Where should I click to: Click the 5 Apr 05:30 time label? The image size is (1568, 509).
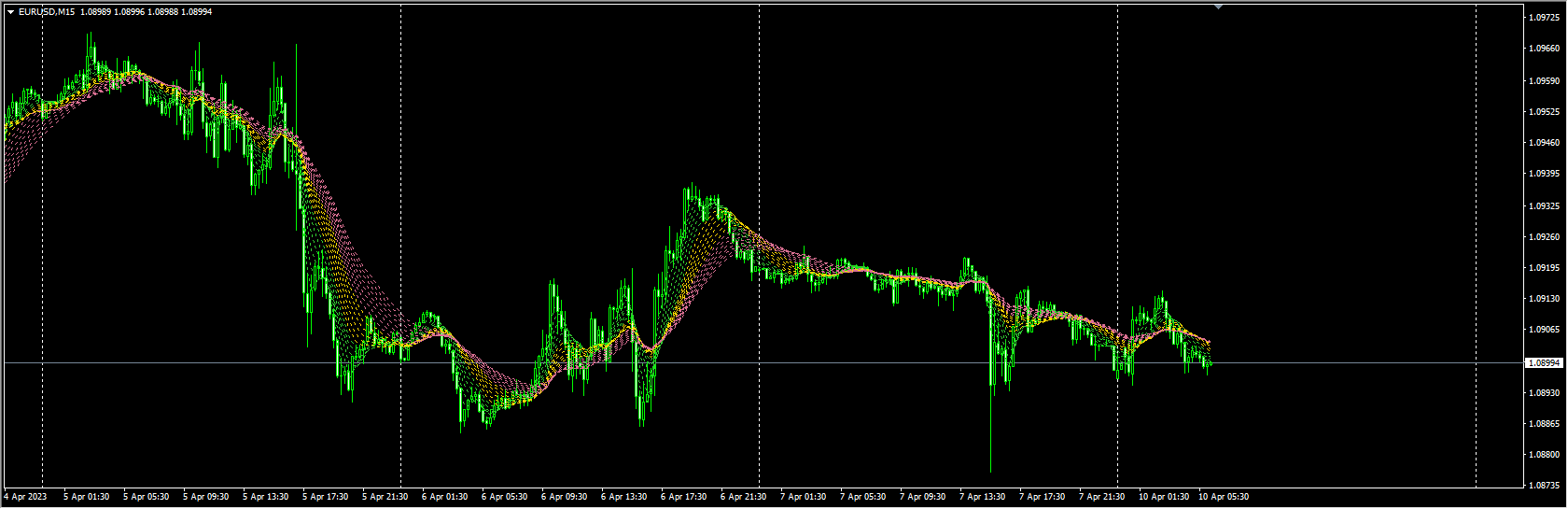click(147, 497)
